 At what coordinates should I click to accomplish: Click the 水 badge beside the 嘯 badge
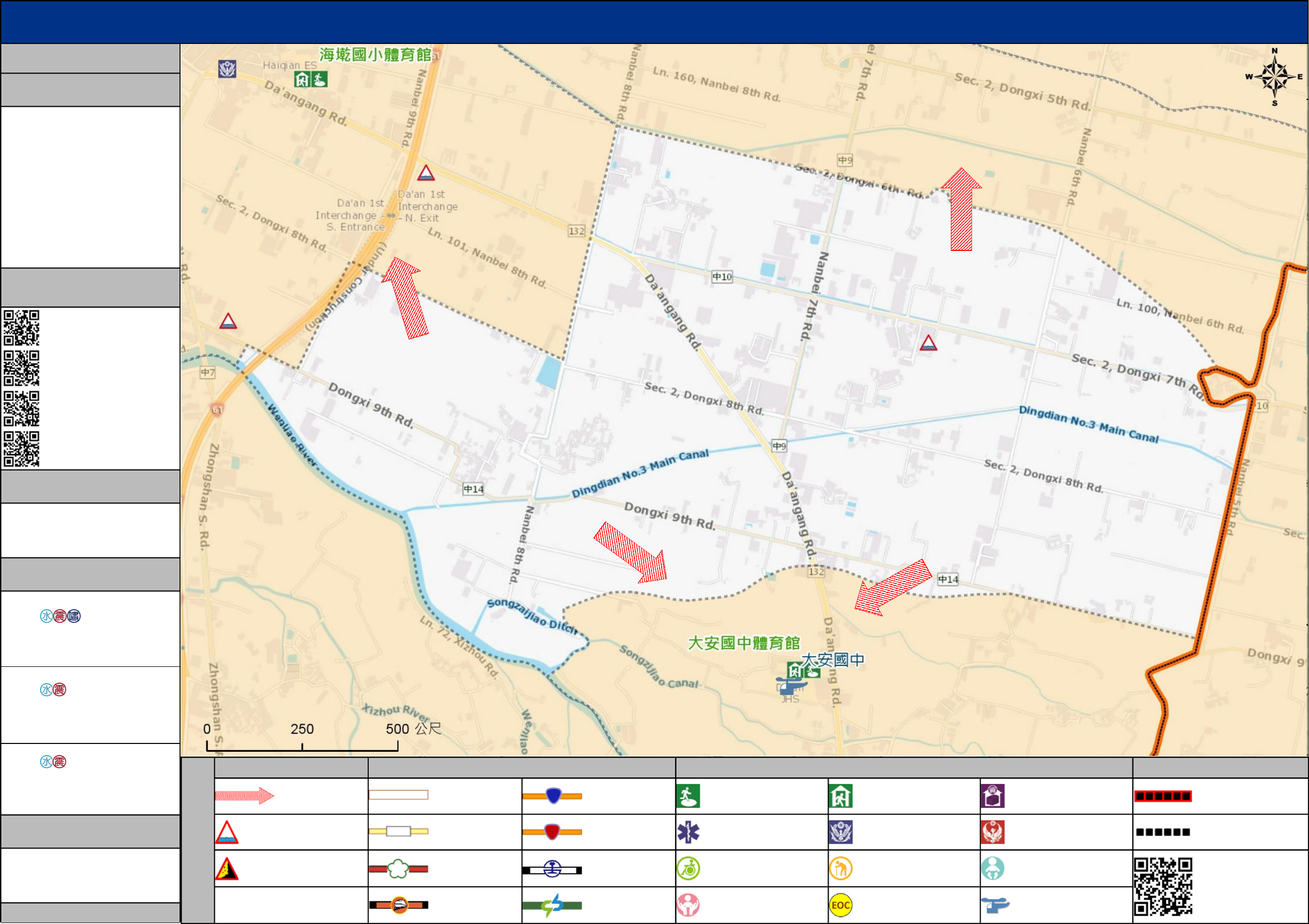coord(46,616)
